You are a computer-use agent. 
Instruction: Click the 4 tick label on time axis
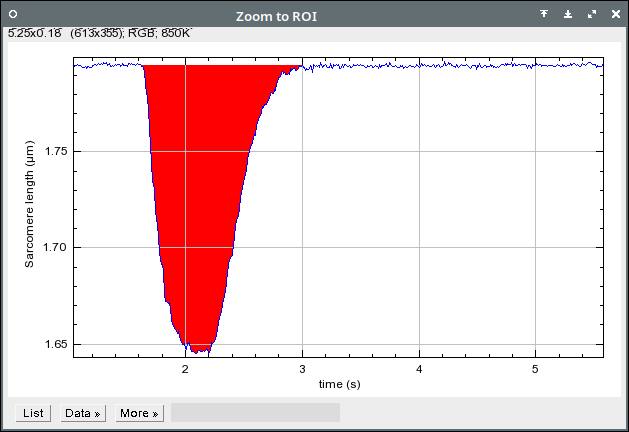point(419,369)
